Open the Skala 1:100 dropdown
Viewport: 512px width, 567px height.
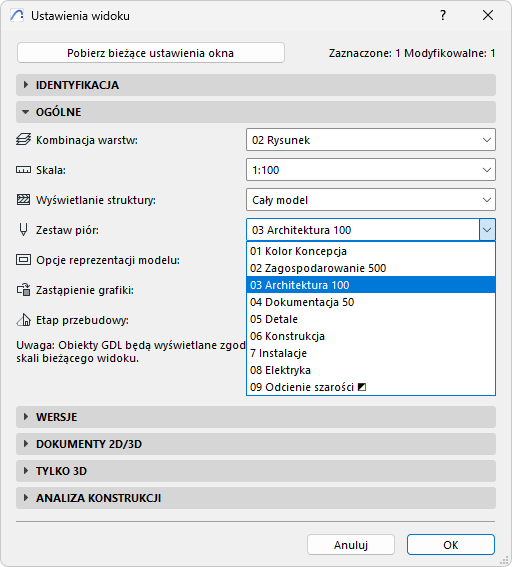(371, 170)
